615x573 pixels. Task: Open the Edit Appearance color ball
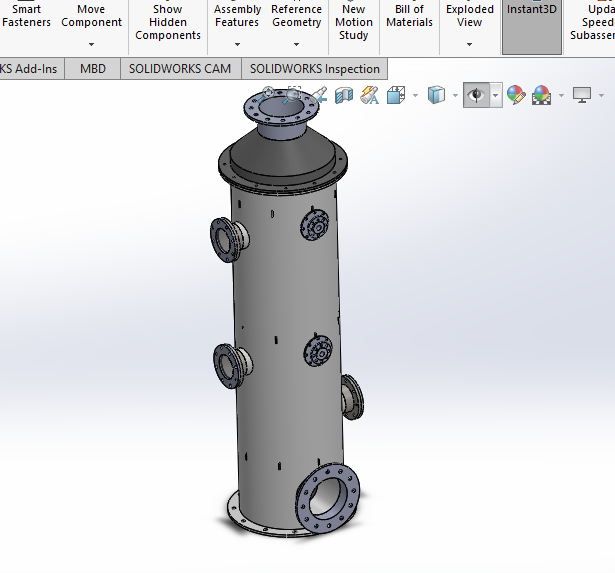click(x=515, y=96)
